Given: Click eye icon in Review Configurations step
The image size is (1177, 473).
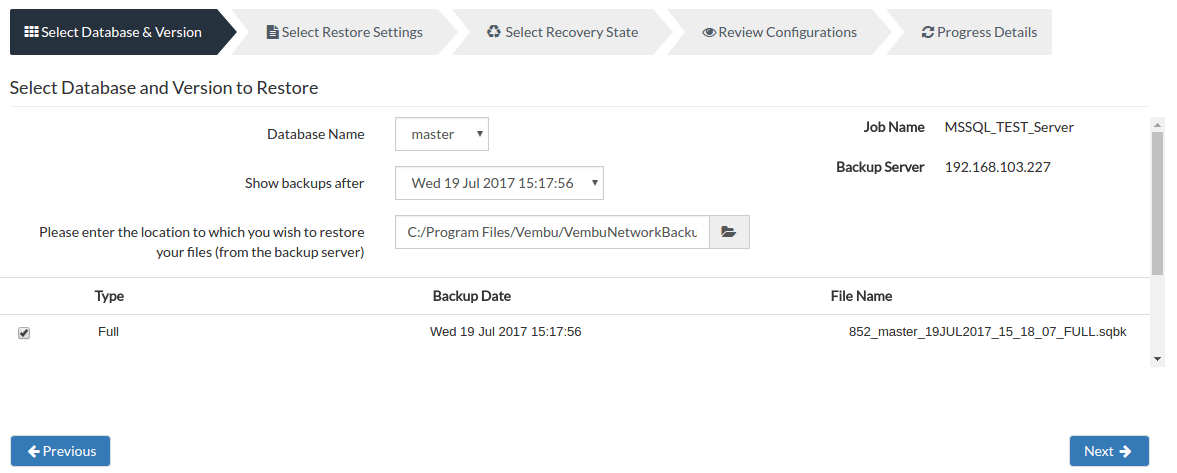Looking at the screenshot, I should [709, 32].
